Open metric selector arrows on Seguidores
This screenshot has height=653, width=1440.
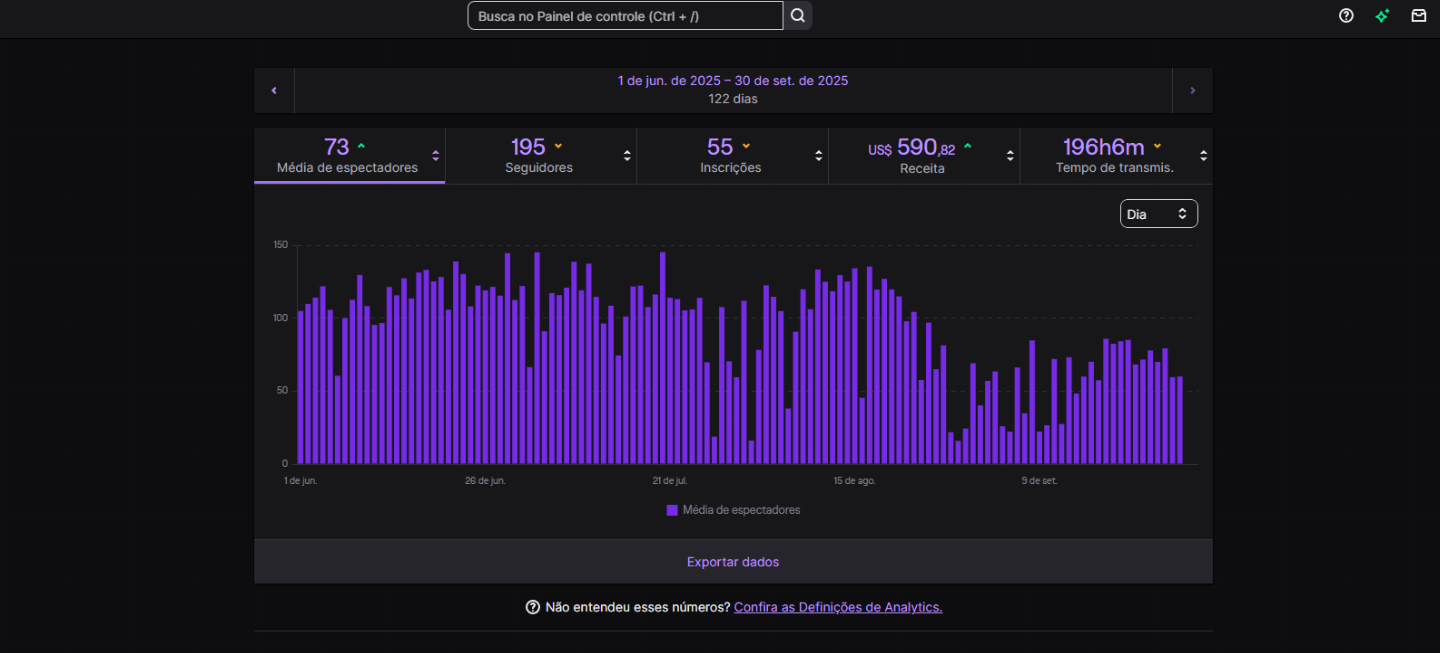(x=627, y=155)
